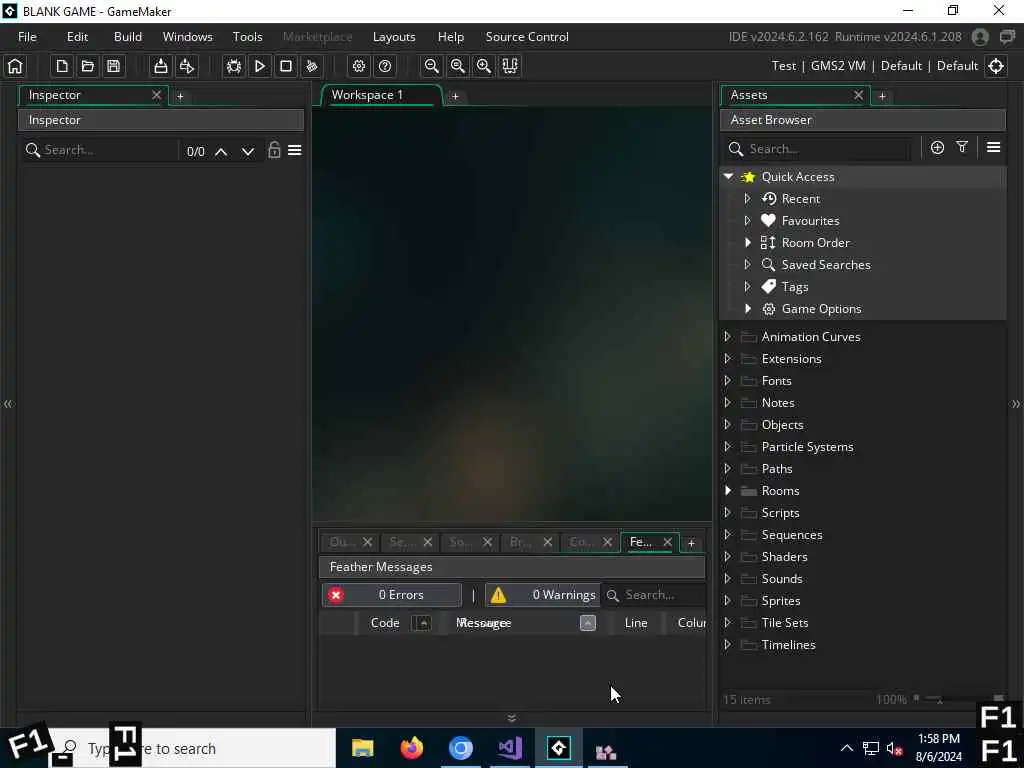
Task: Create executable package toolbar icon
Action: (161, 66)
